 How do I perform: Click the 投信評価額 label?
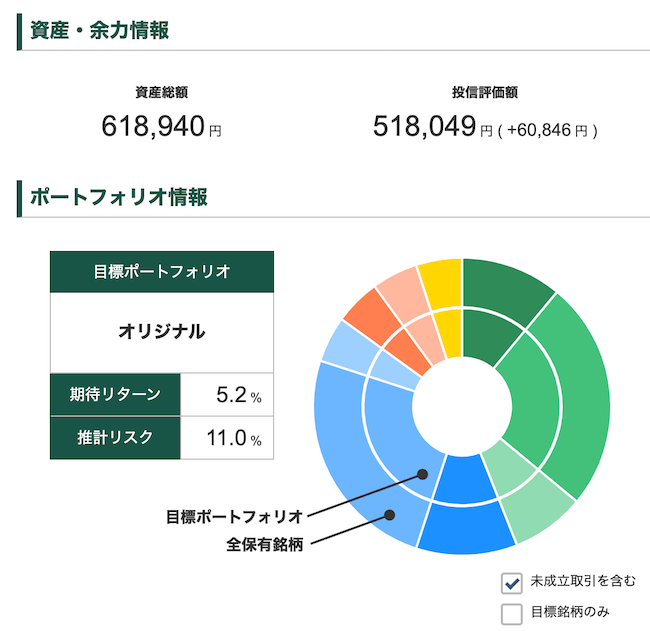[485, 92]
